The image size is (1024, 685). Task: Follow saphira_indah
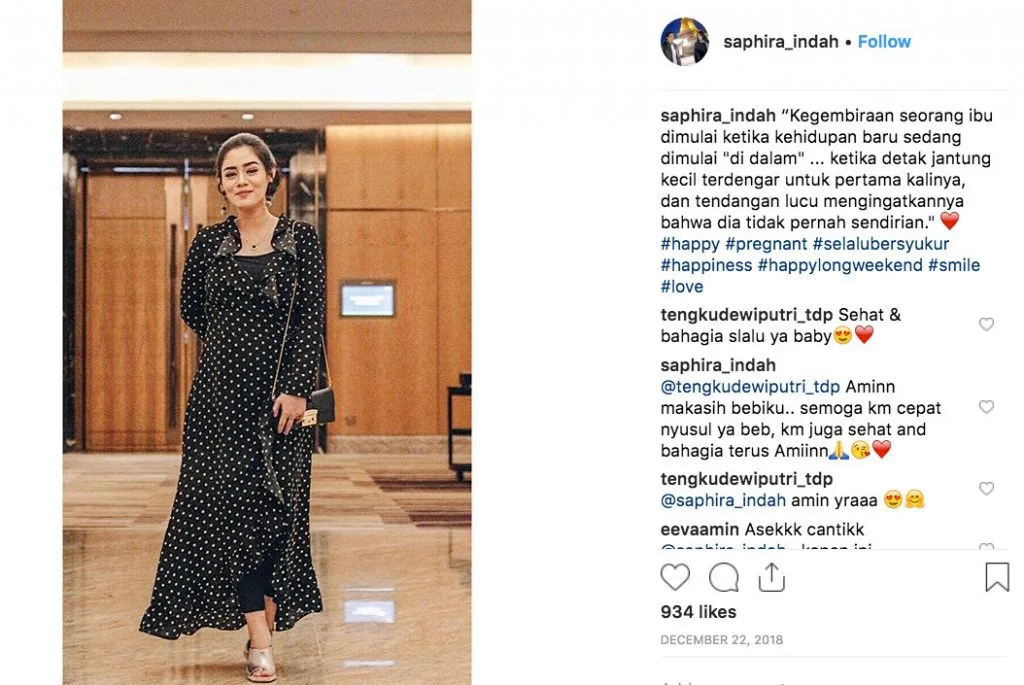884,42
